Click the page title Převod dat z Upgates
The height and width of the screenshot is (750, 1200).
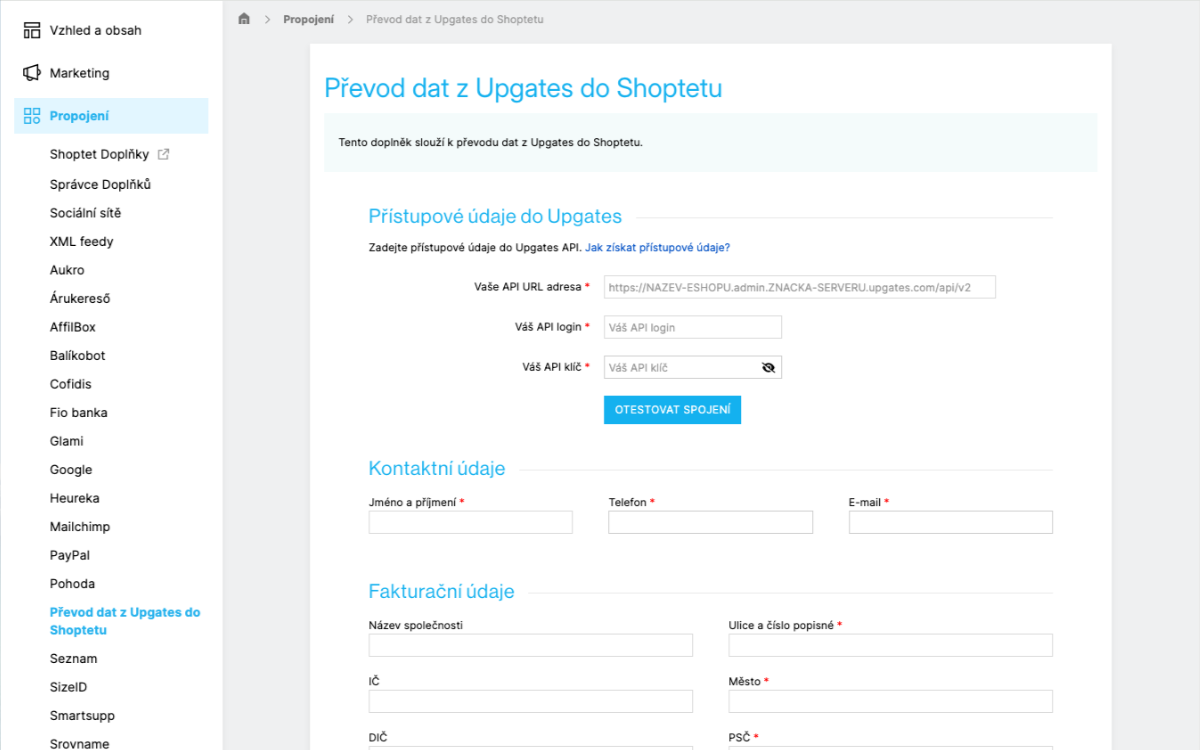coord(523,88)
